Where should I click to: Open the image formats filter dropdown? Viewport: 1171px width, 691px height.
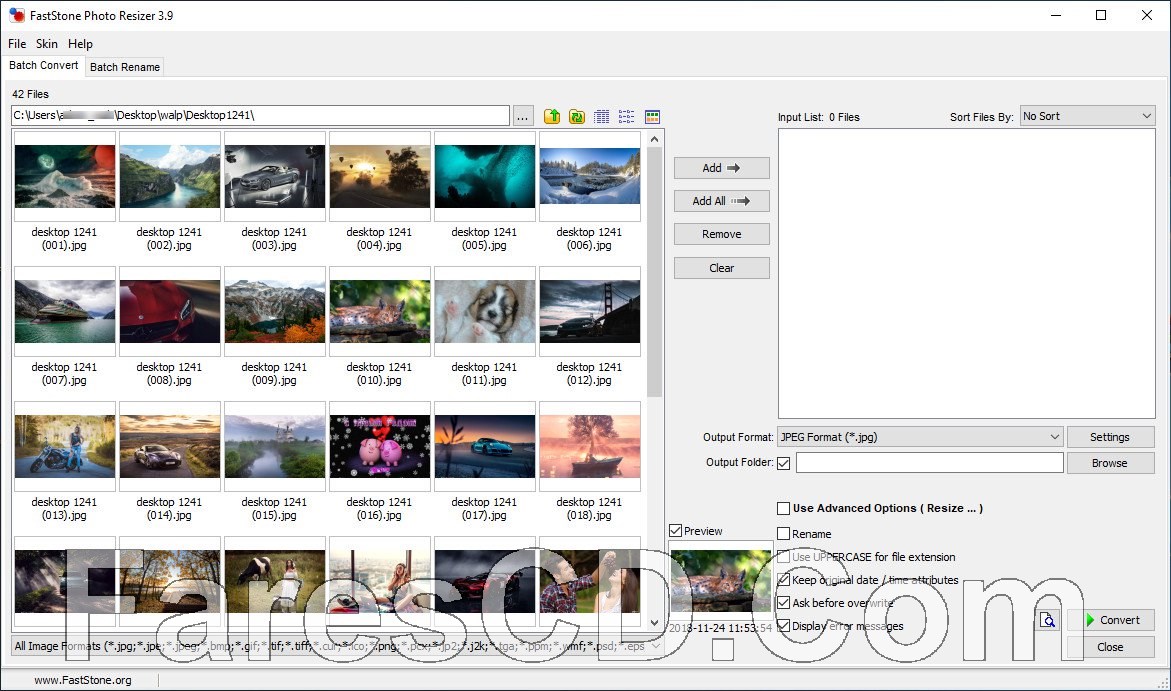(338, 646)
